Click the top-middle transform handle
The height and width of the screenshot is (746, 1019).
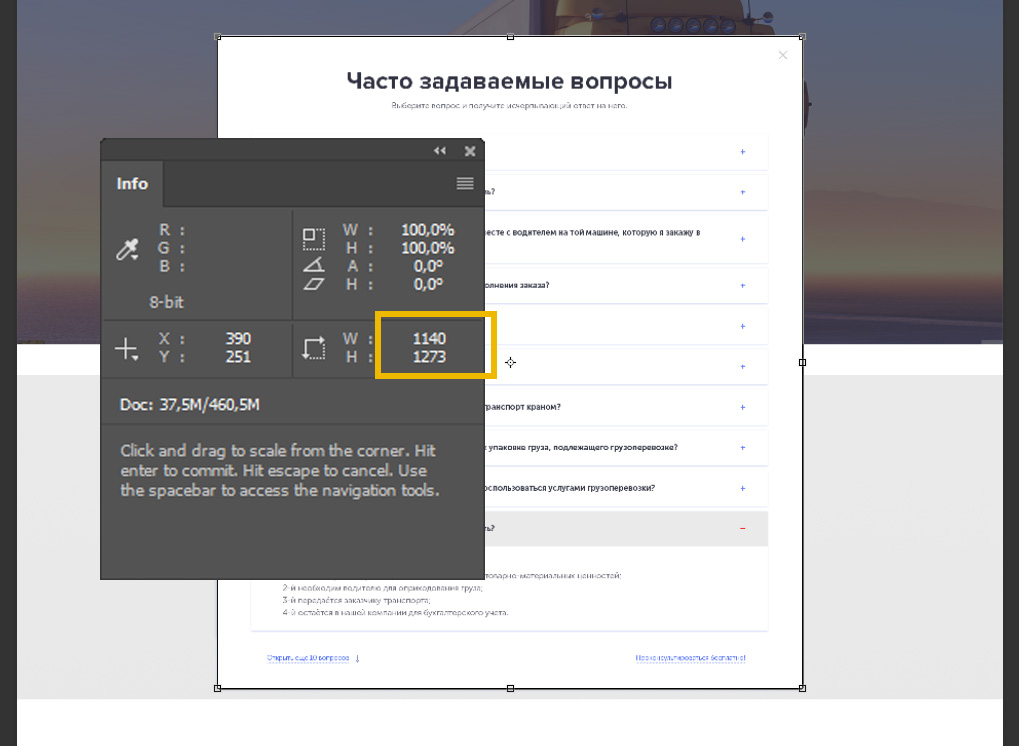coord(510,37)
